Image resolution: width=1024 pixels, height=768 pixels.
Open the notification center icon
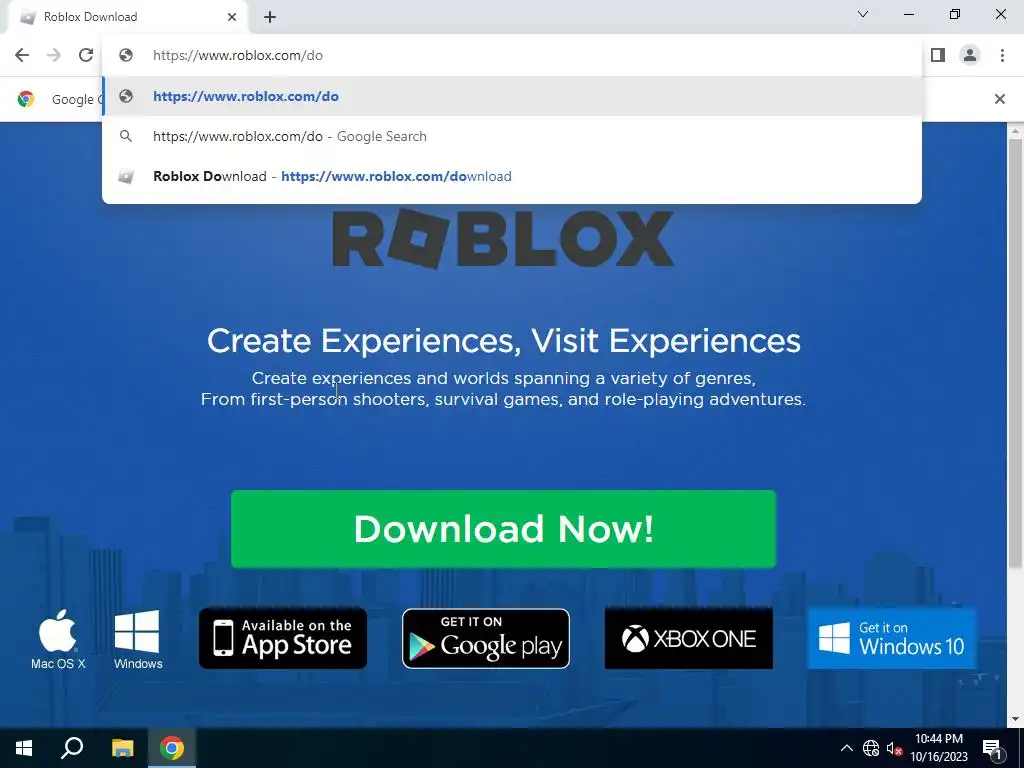coord(992,748)
